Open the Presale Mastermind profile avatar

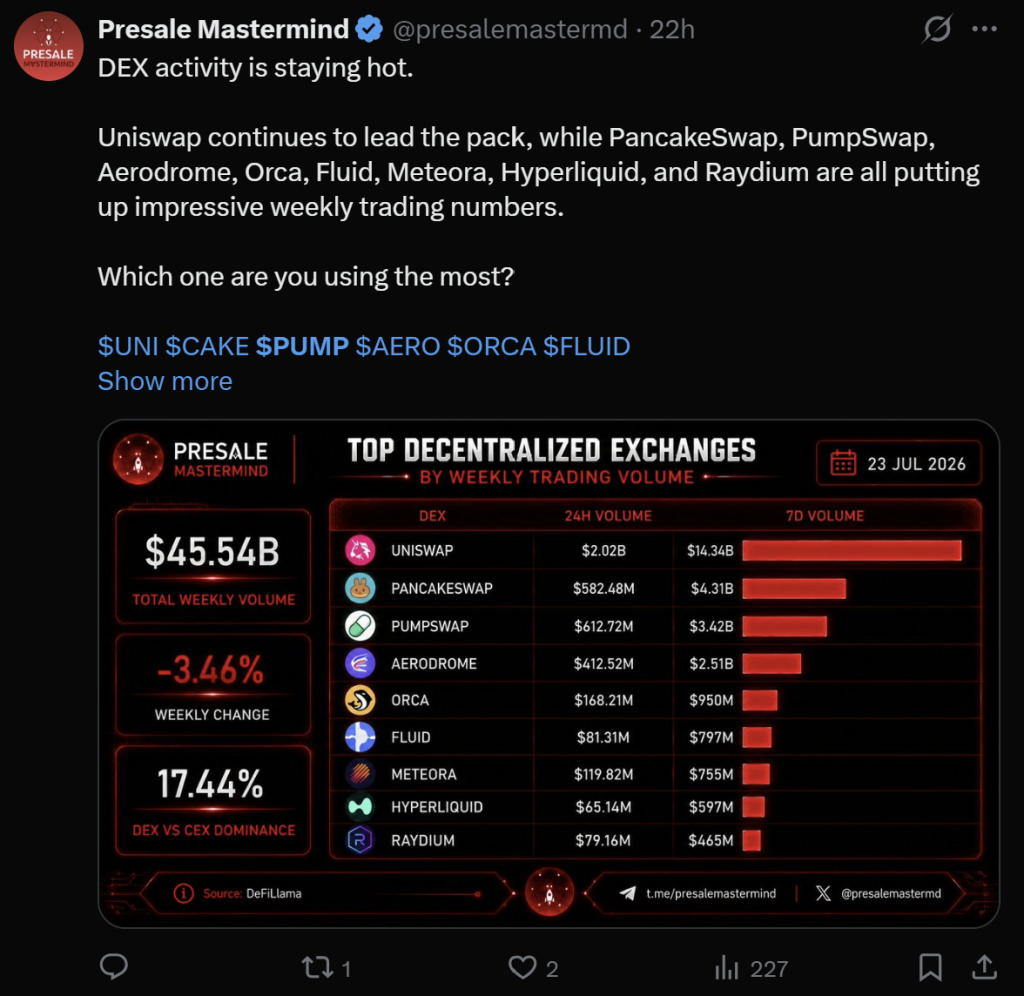click(48, 46)
